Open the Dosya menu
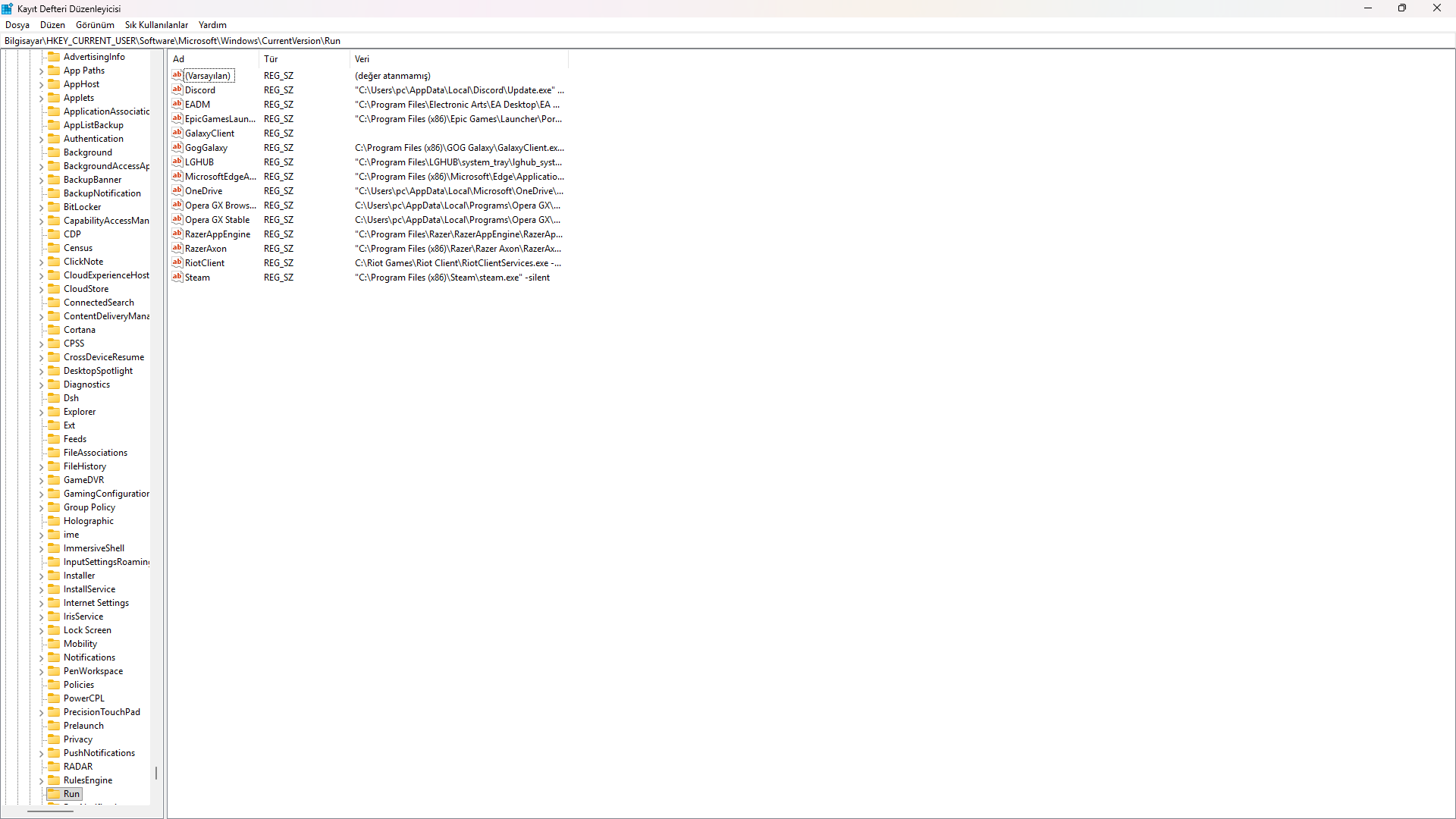Screen dimensions: 1456x819 (x=17, y=25)
